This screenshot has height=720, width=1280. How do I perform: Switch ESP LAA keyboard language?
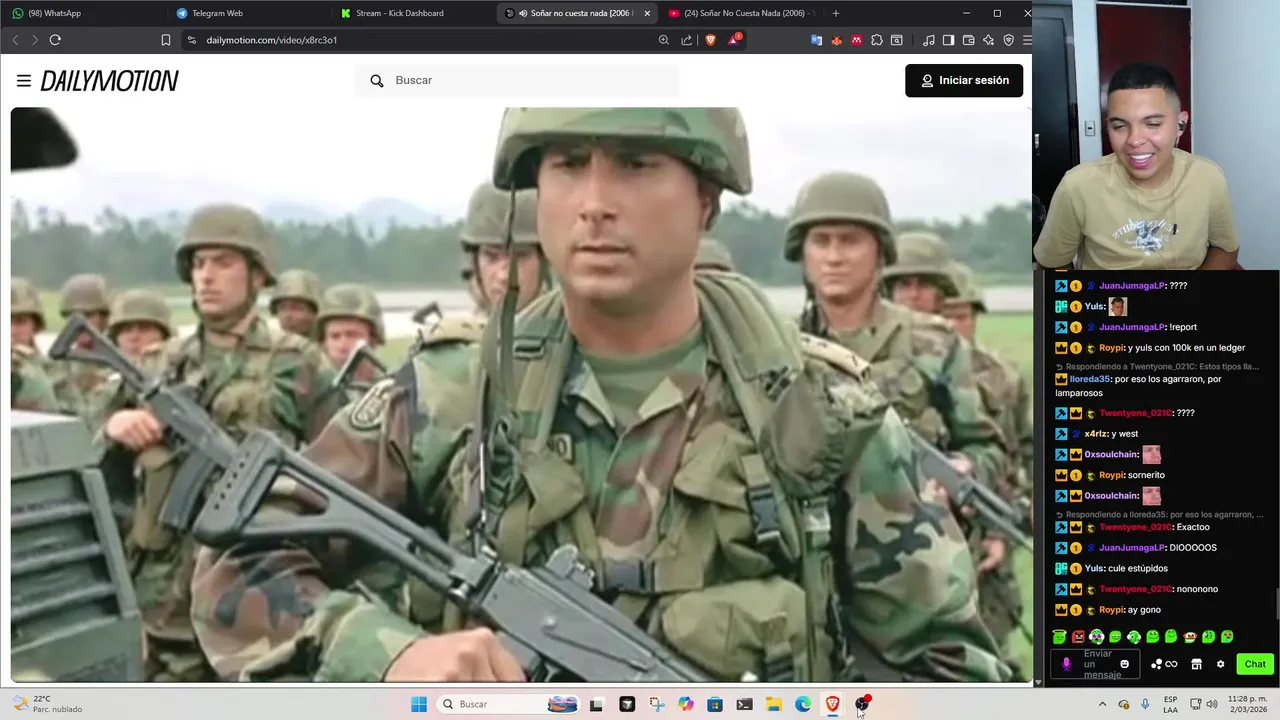coord(1170,704)
